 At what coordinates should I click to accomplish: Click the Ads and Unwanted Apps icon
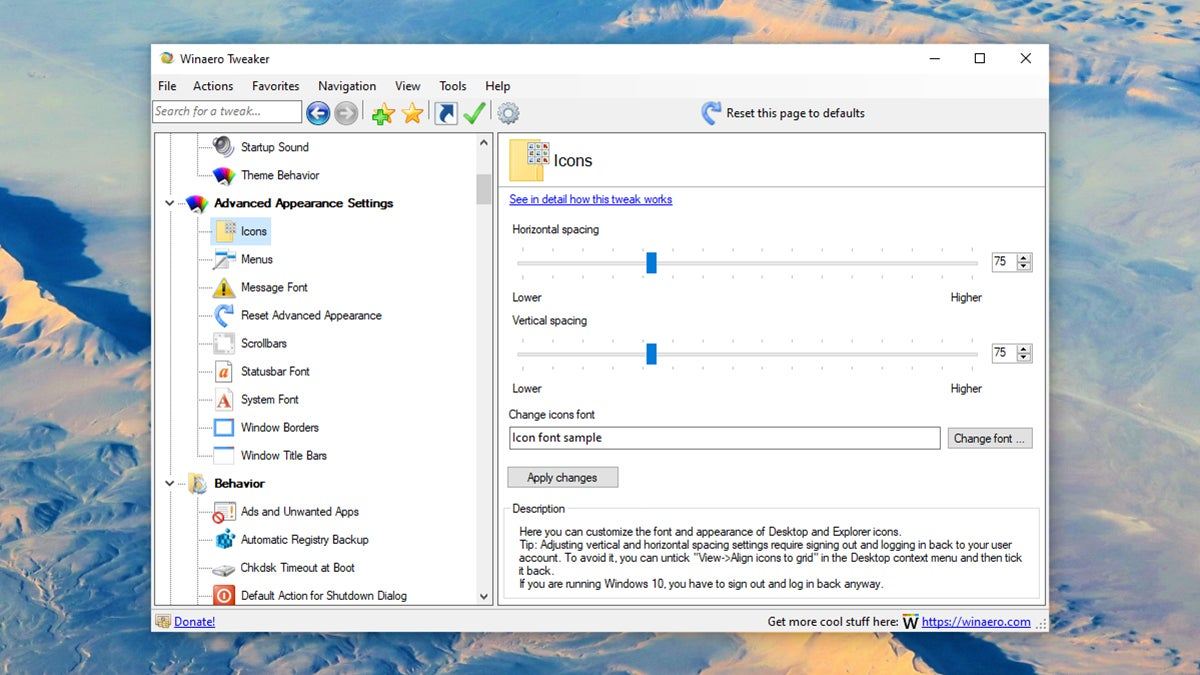coord(224,511)
